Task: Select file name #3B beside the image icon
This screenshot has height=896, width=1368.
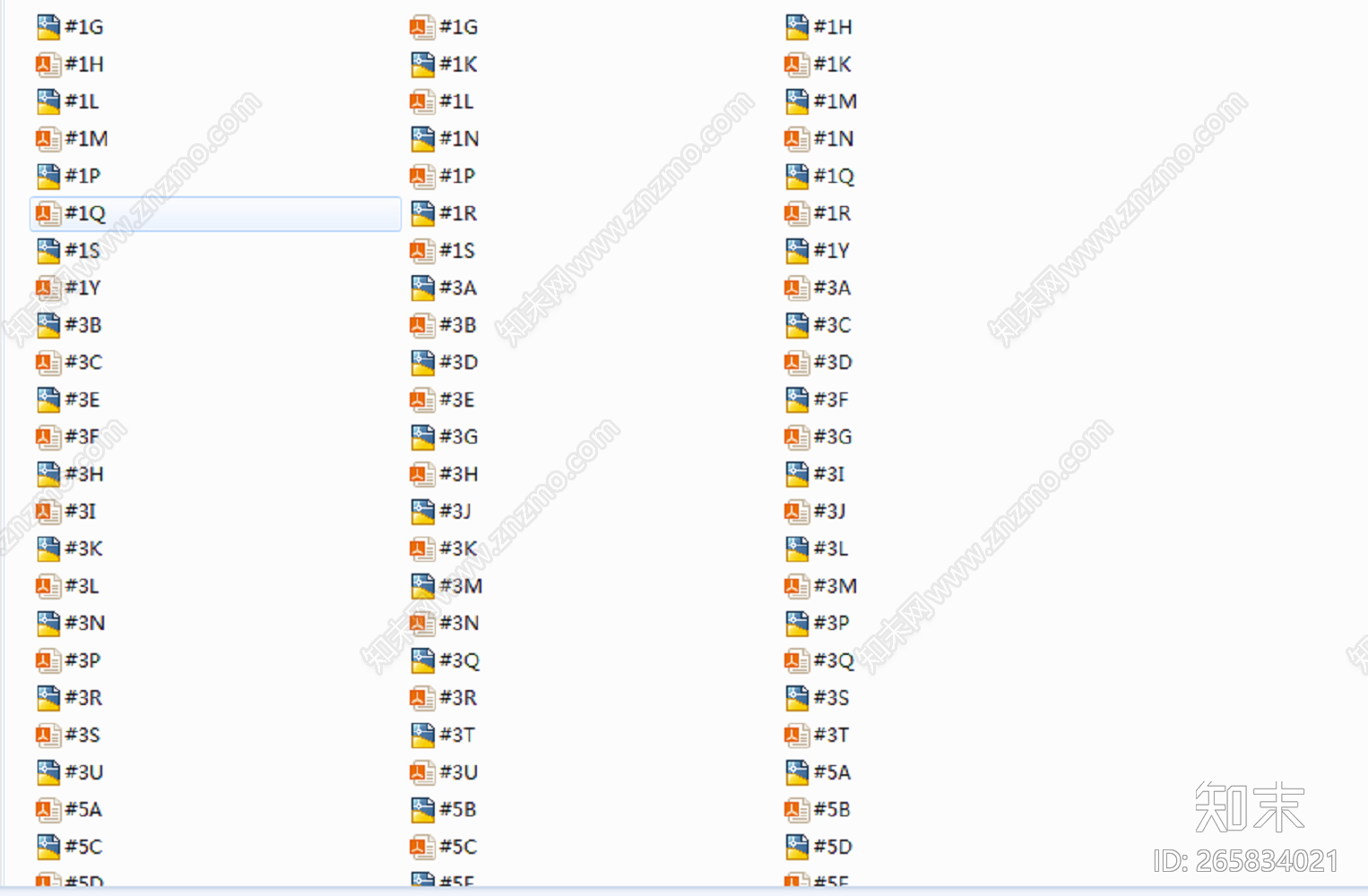Action: (83, 325)
